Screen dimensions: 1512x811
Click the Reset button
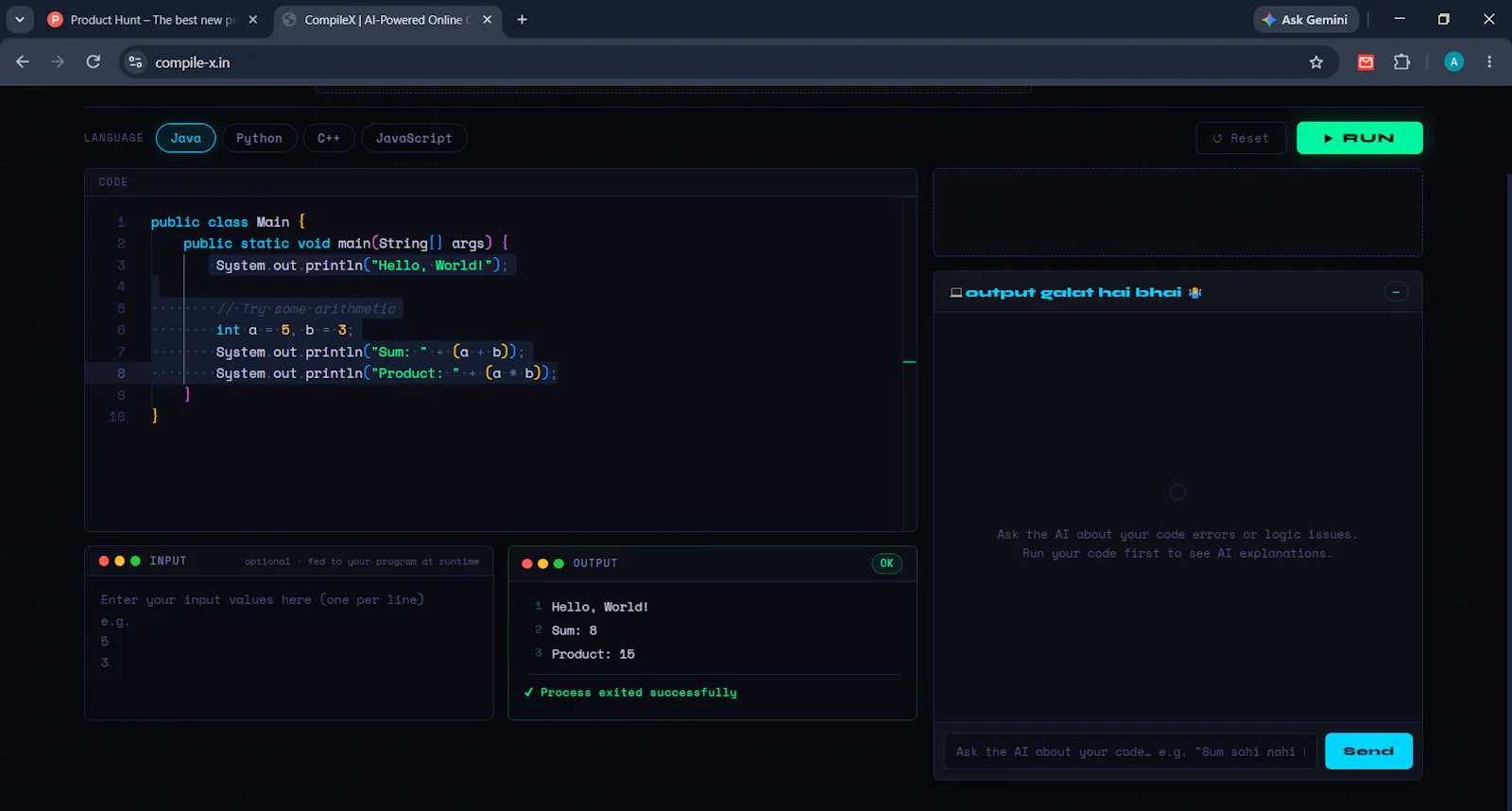[1241, 138]
